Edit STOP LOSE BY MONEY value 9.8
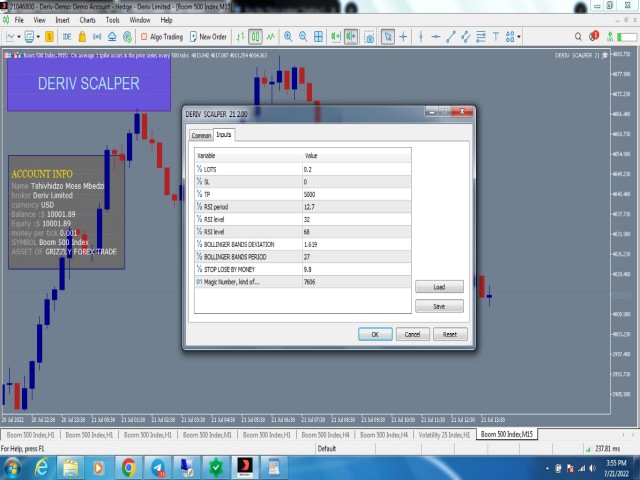 pos(356,269)
